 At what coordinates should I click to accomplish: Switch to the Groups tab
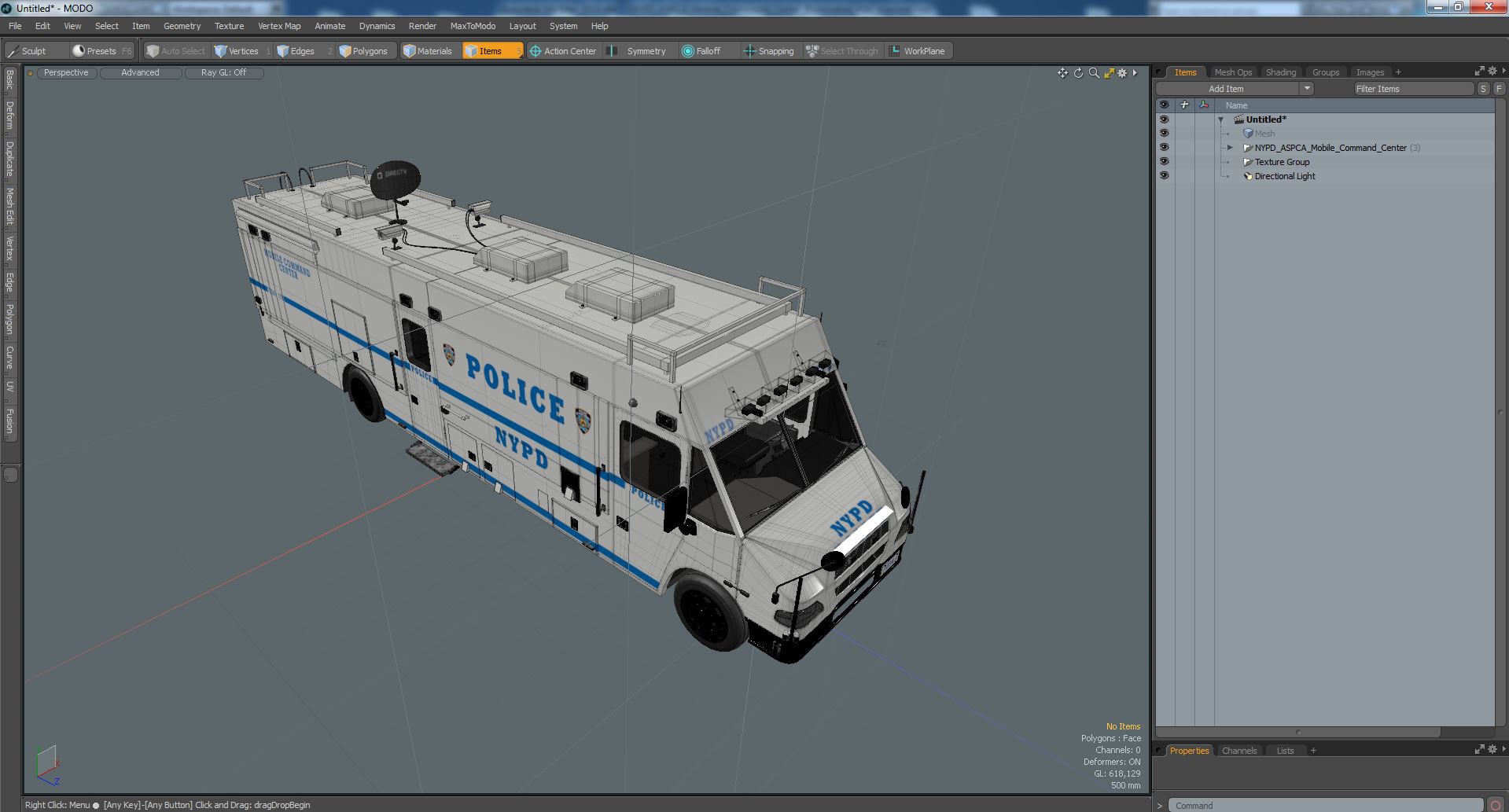[1326, 72]
